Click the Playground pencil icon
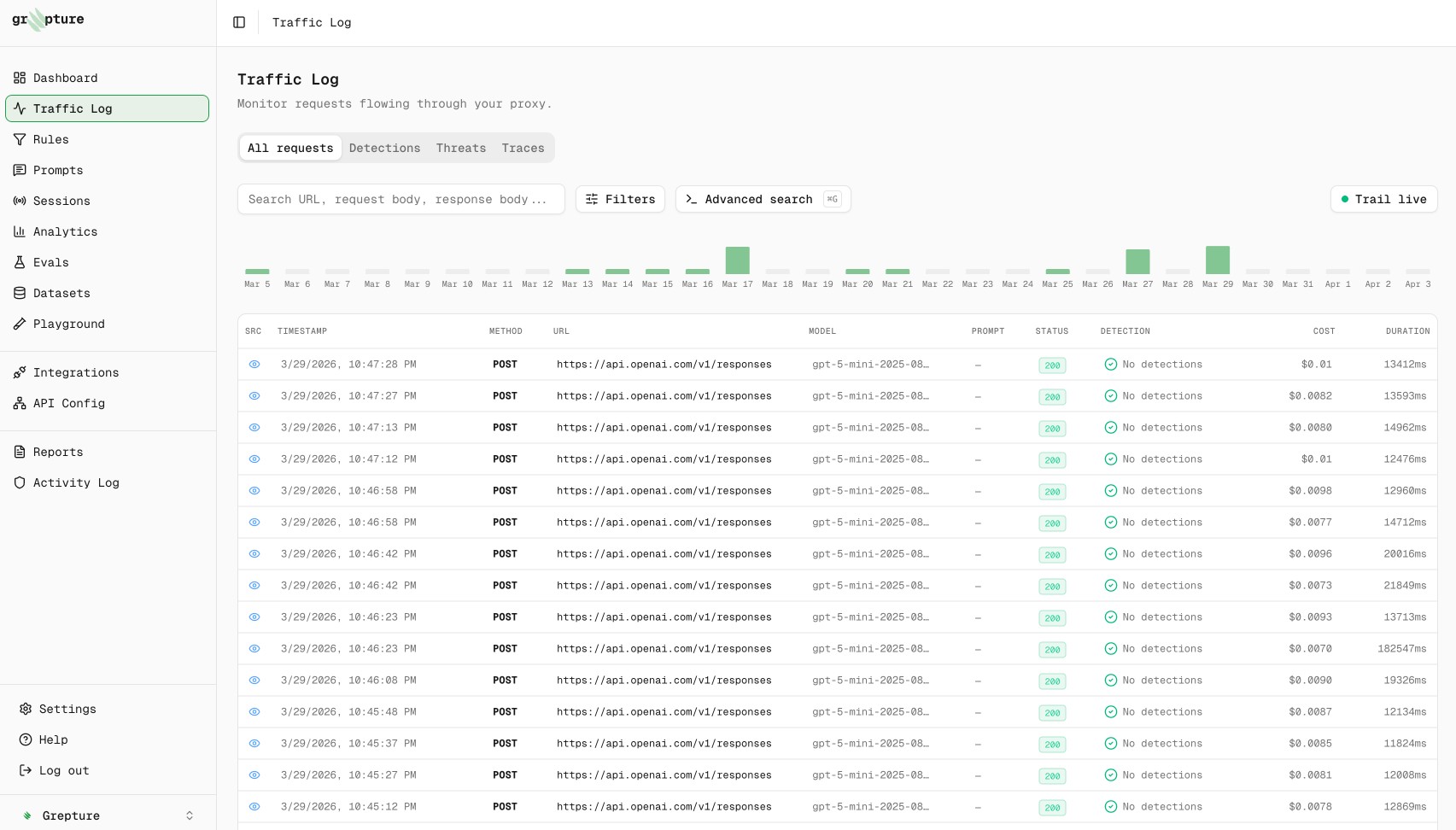 [20, 324]
